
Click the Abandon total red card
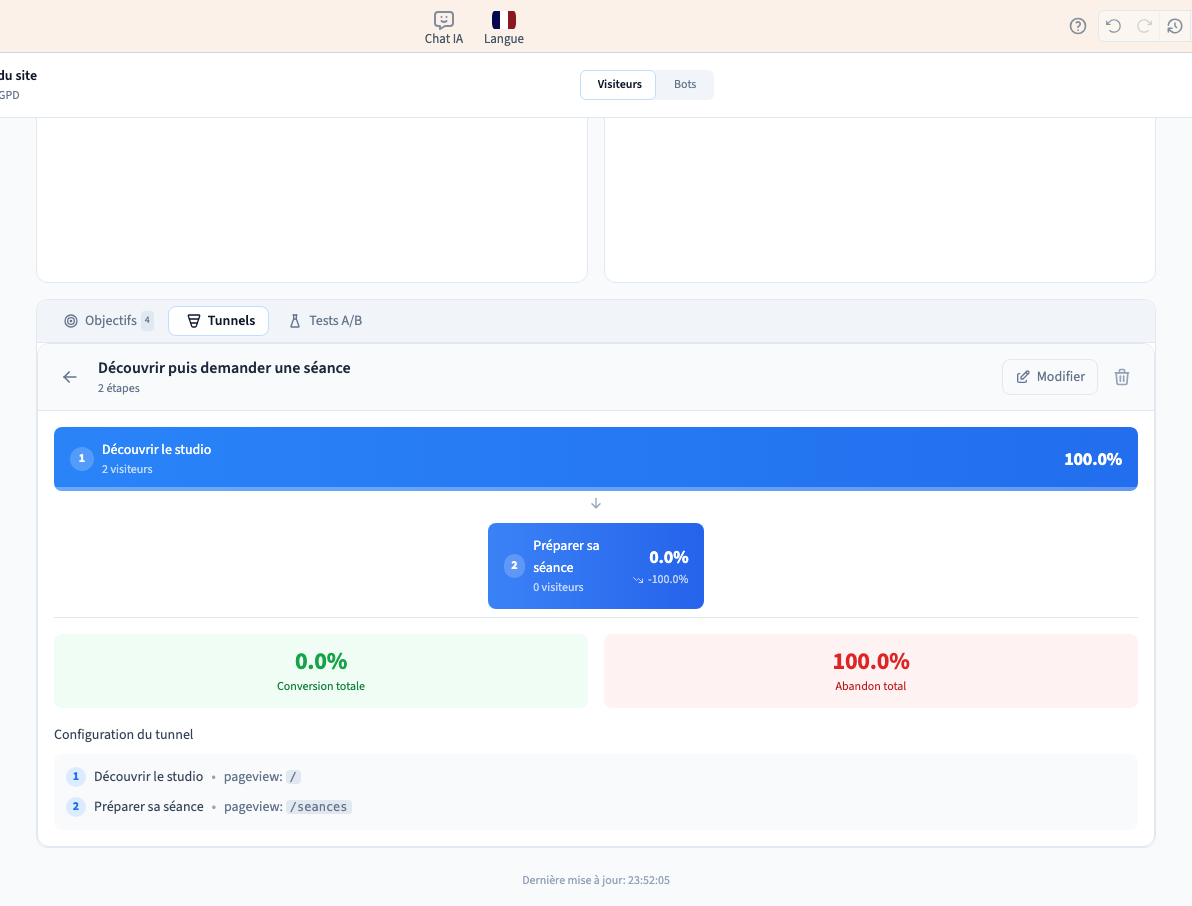click(871, 670)
